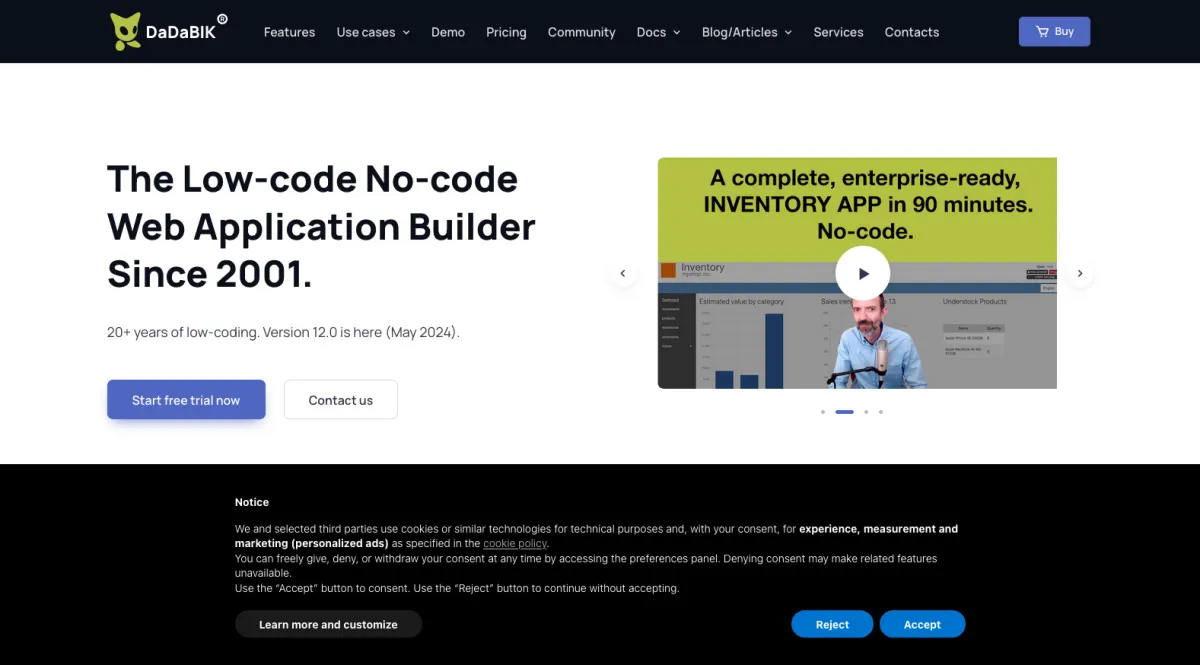Click the DaDaBIK logo

pyautogui.click(x=168, y=31)
